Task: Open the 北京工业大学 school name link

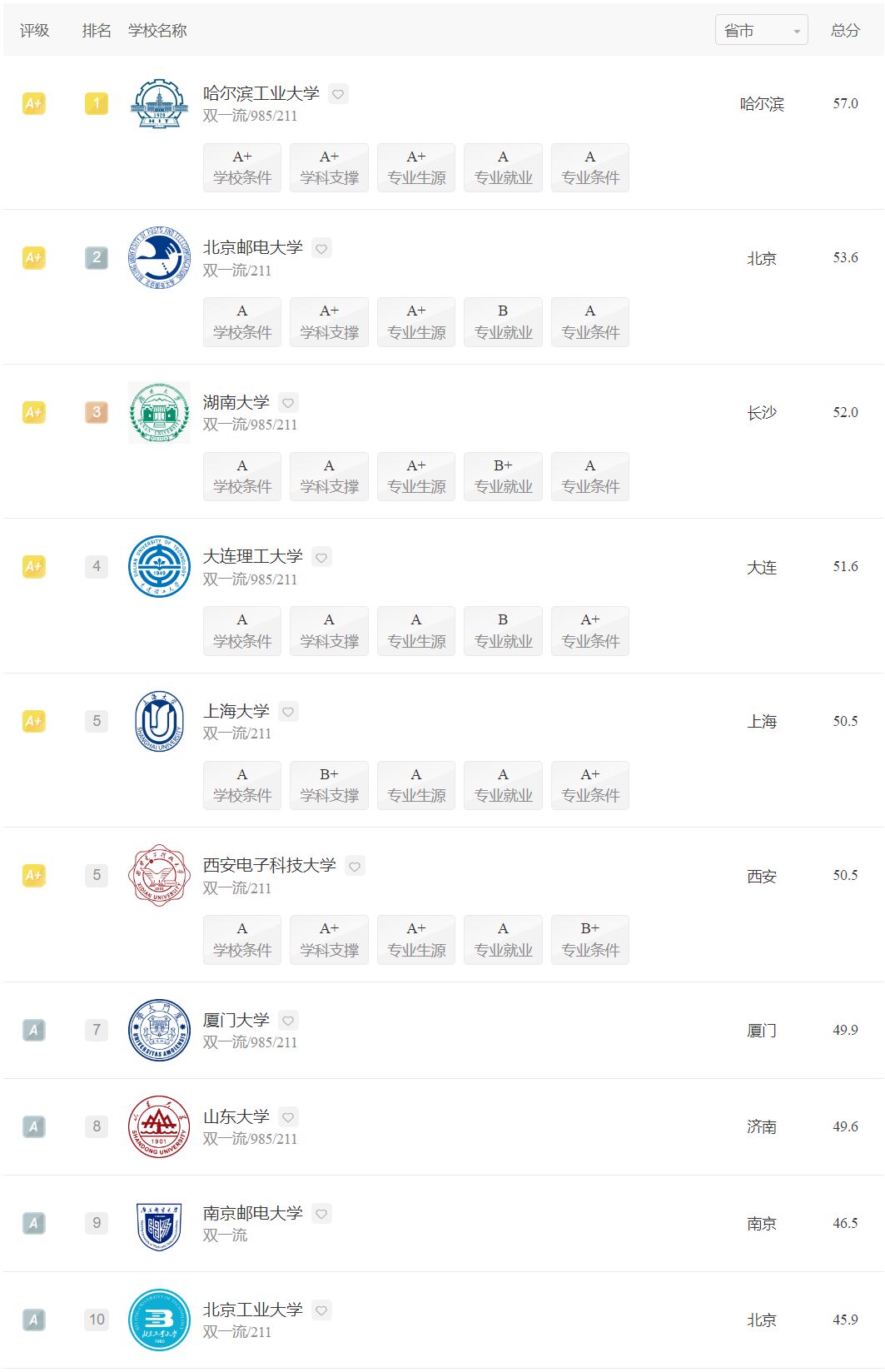Action: [x=253, y=1310]
